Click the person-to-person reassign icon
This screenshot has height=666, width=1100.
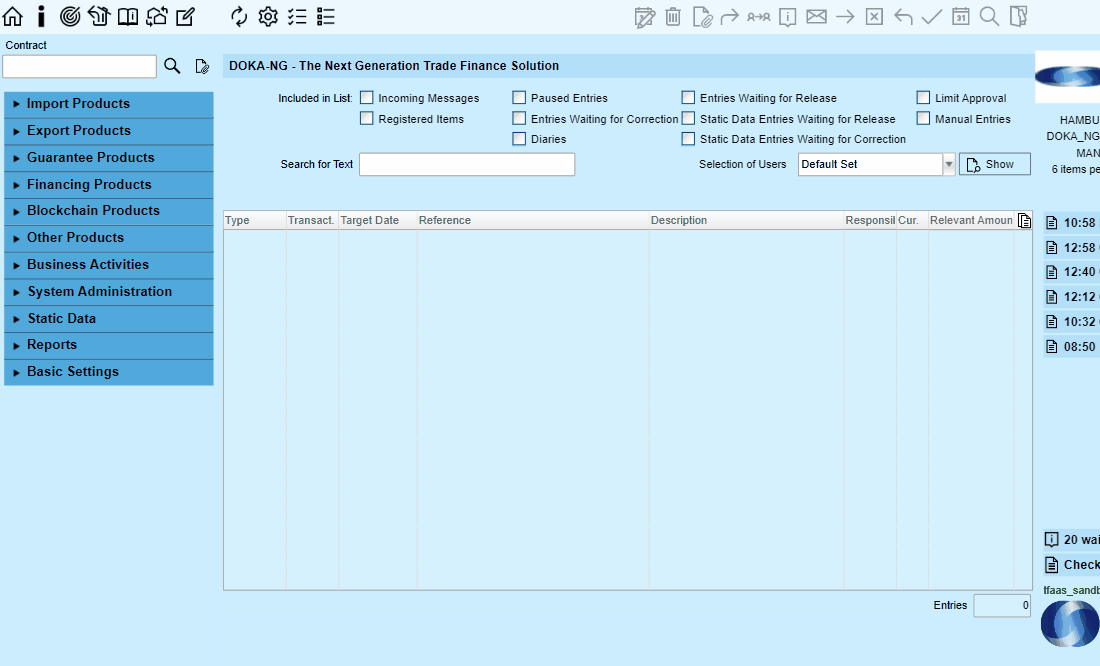(x=758, y=16)
